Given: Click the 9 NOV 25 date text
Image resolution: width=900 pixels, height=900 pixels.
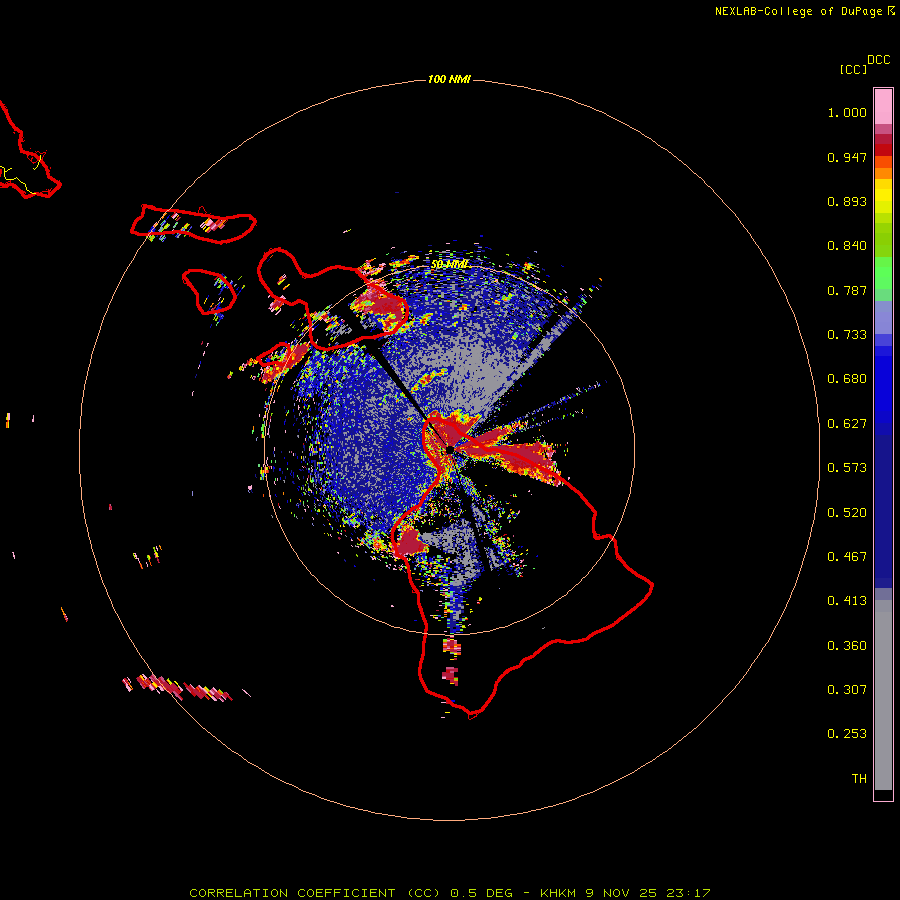Looking at the screenshot, I should 620,893.
